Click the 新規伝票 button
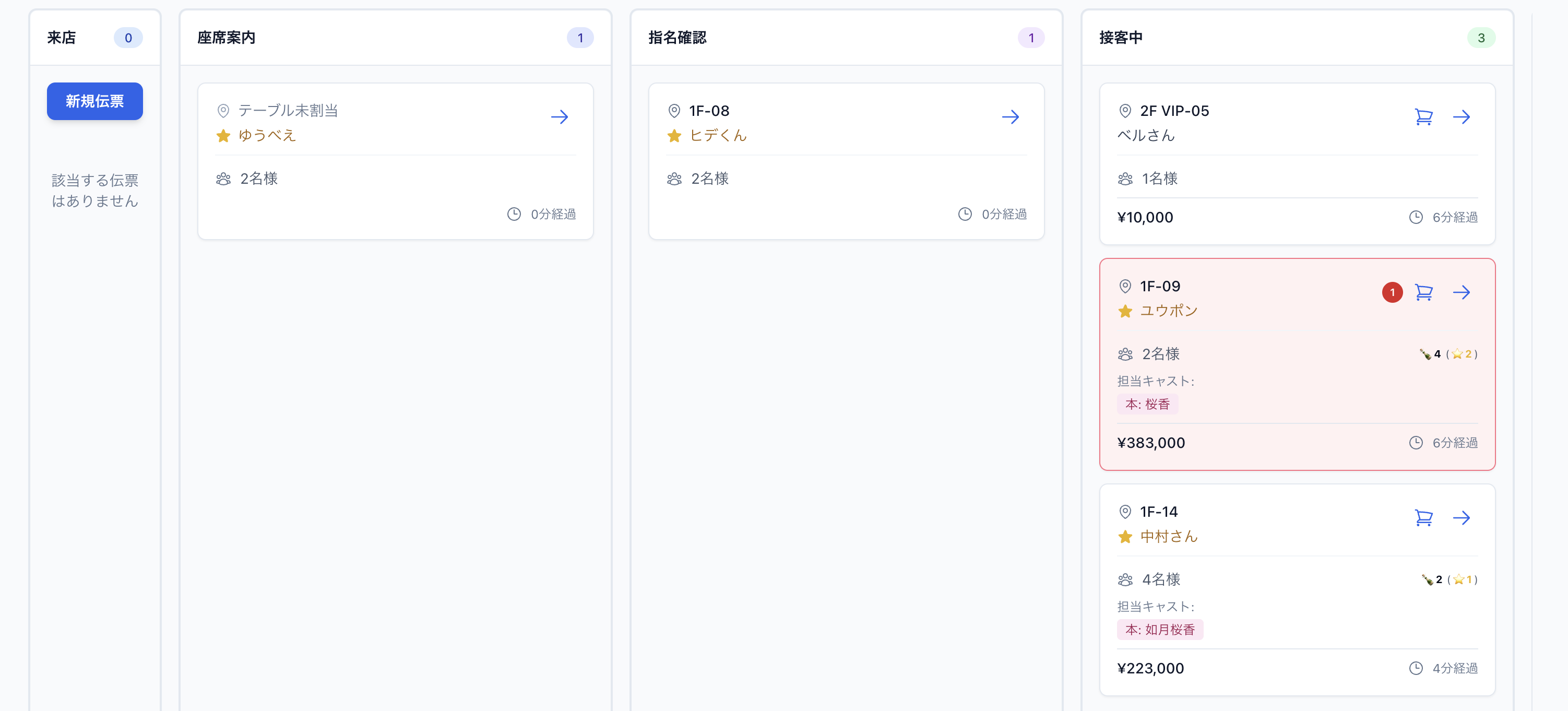The width and height of the screenshot is (1568, 711). click(x=94, y=101)
